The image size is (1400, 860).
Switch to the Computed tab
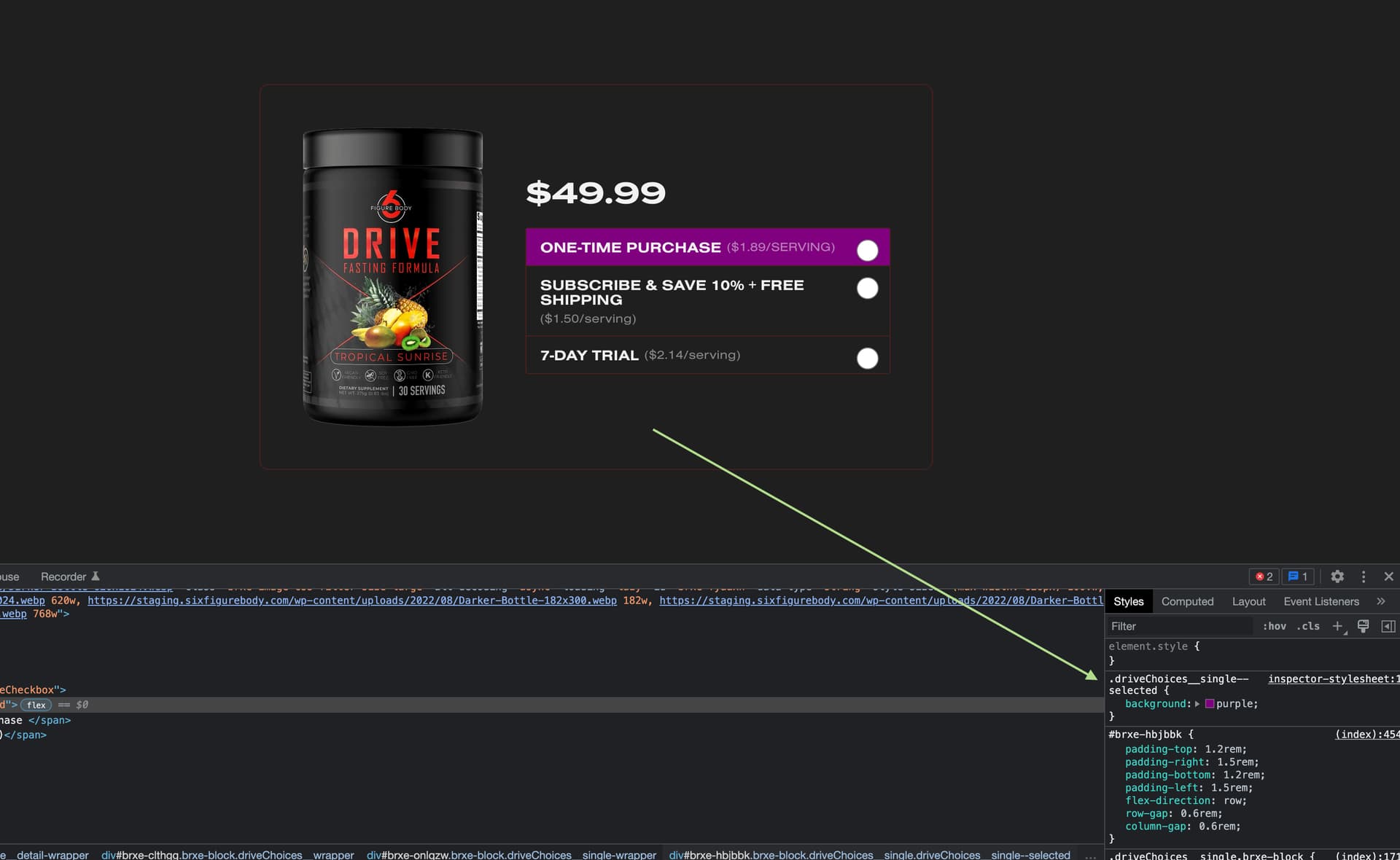(1187, 601)
